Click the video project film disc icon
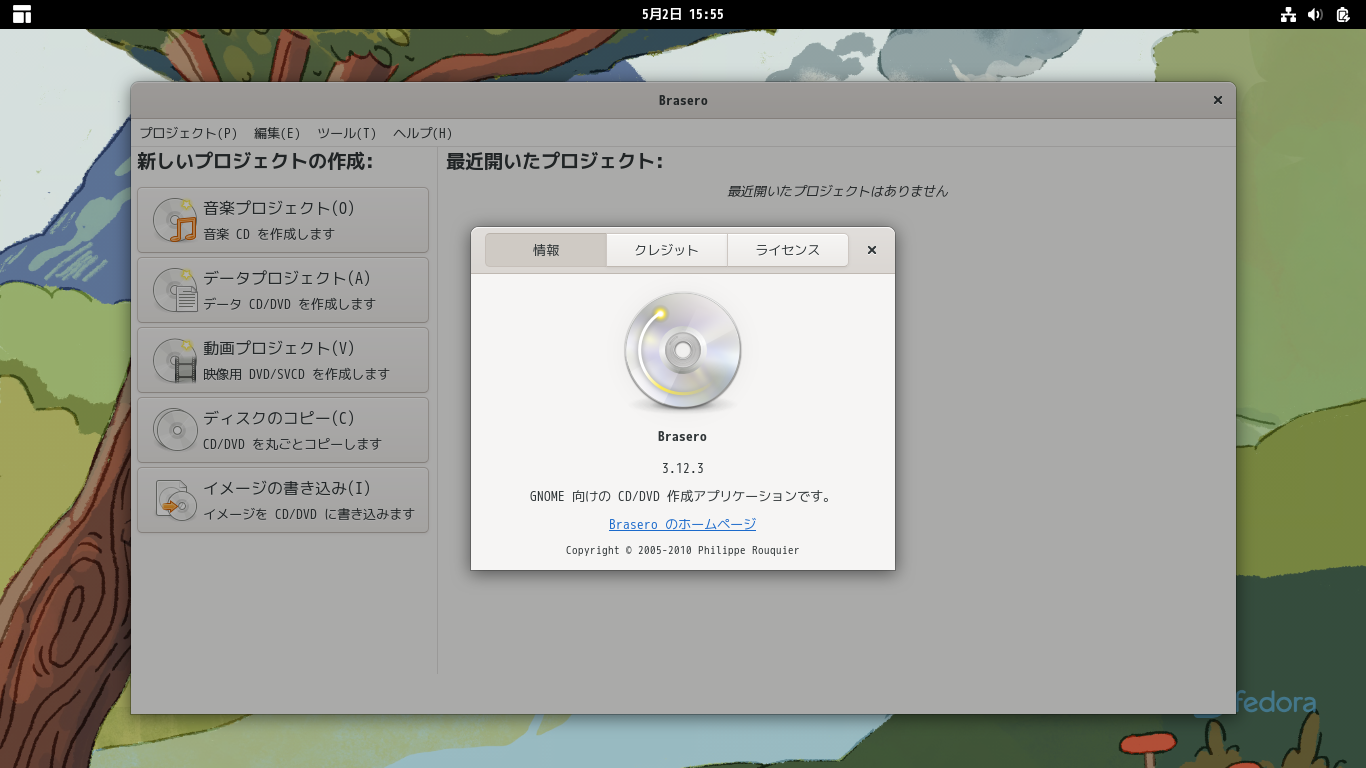1366x768 pixels. [x=175, y=360]
